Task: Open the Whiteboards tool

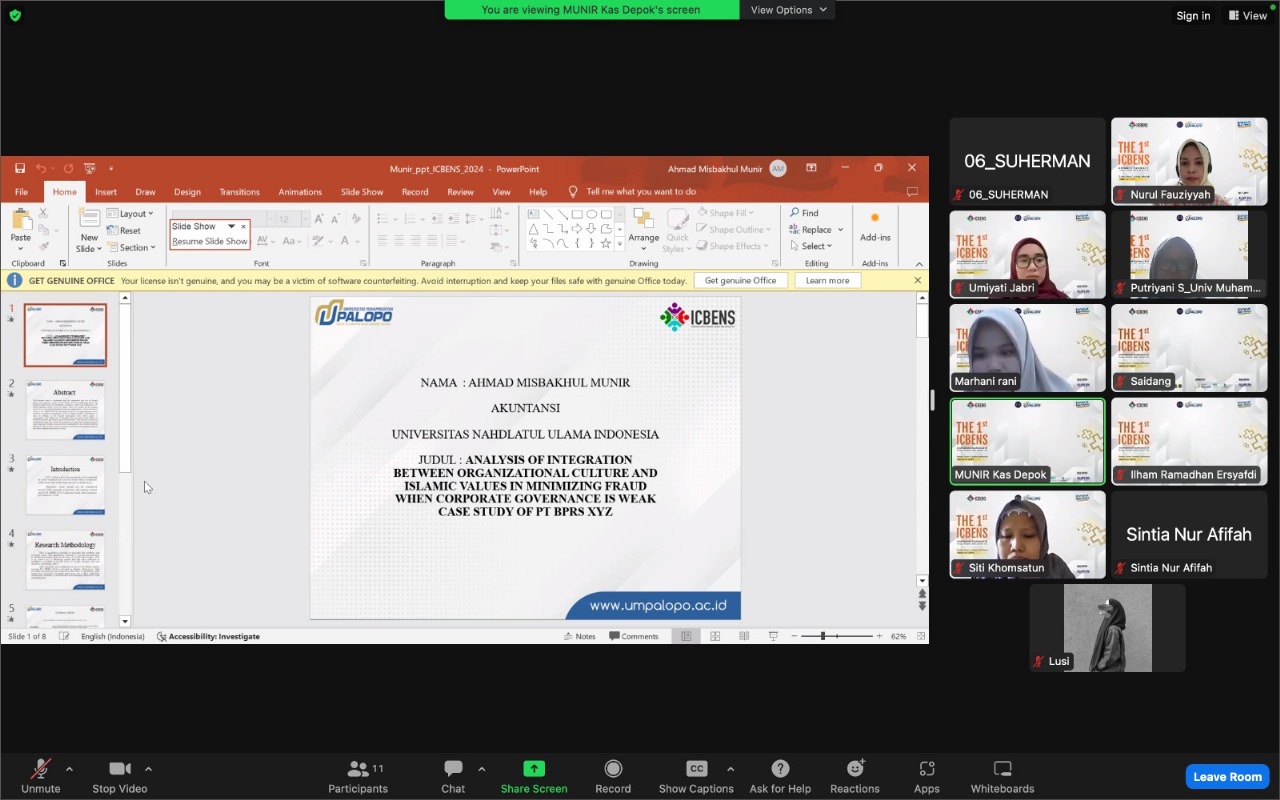Action: (x=1002, y=769)
